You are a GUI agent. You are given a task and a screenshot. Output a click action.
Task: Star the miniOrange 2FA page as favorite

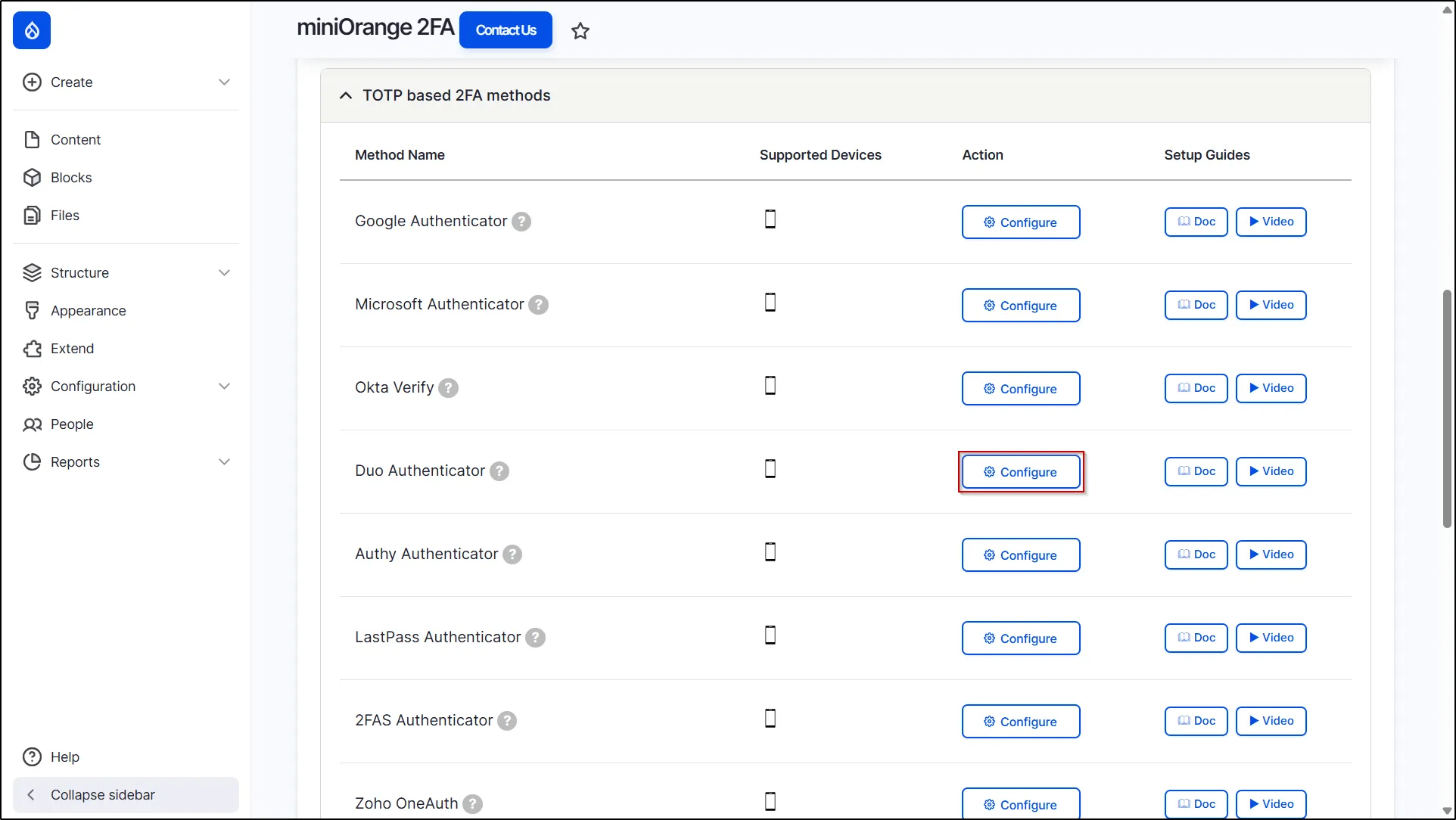[x=580, y=31]
